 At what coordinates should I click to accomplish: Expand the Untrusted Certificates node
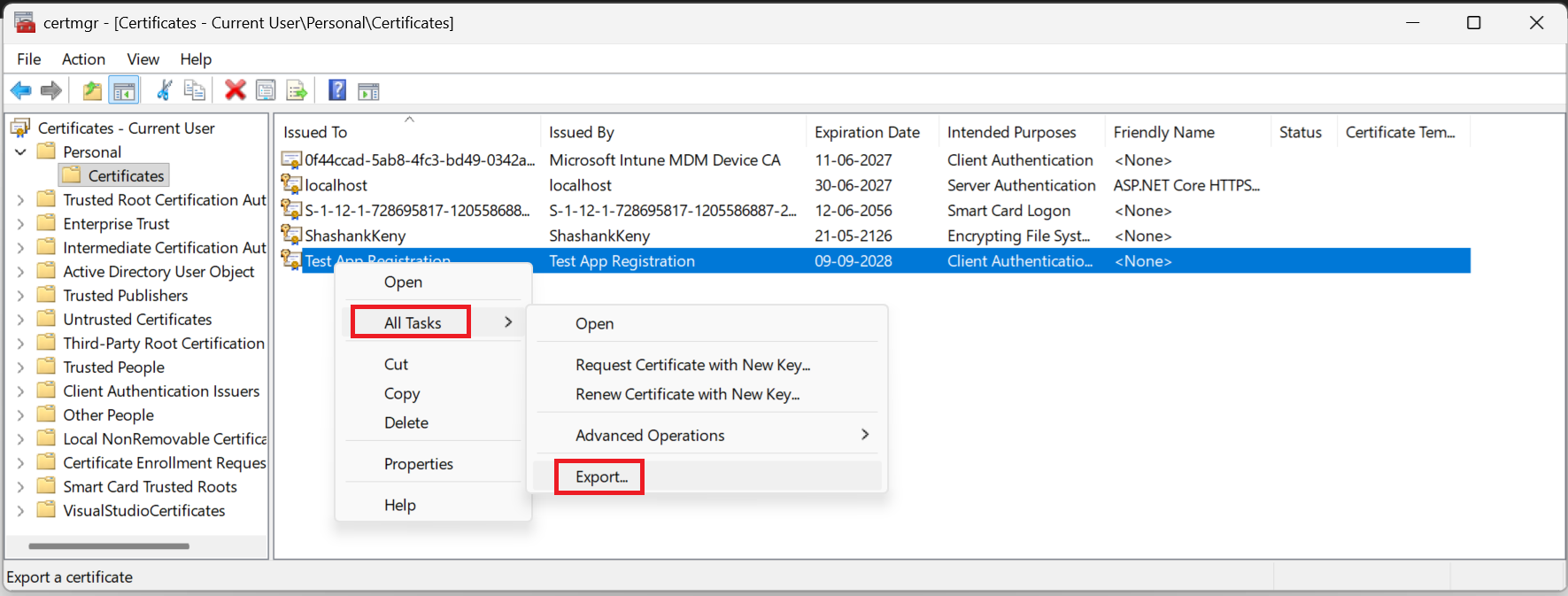point(20,320)
